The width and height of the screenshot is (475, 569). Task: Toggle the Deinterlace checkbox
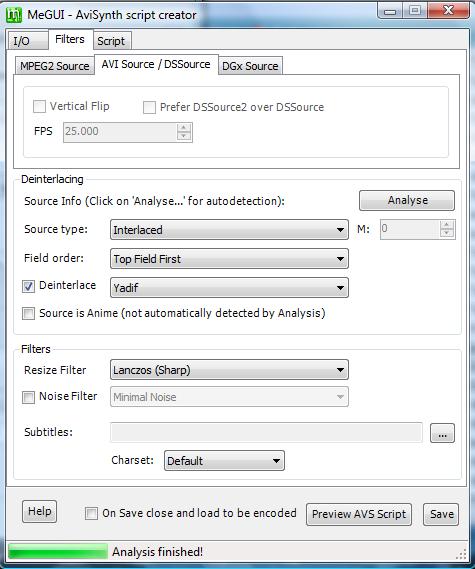click(x=28, y=286)
